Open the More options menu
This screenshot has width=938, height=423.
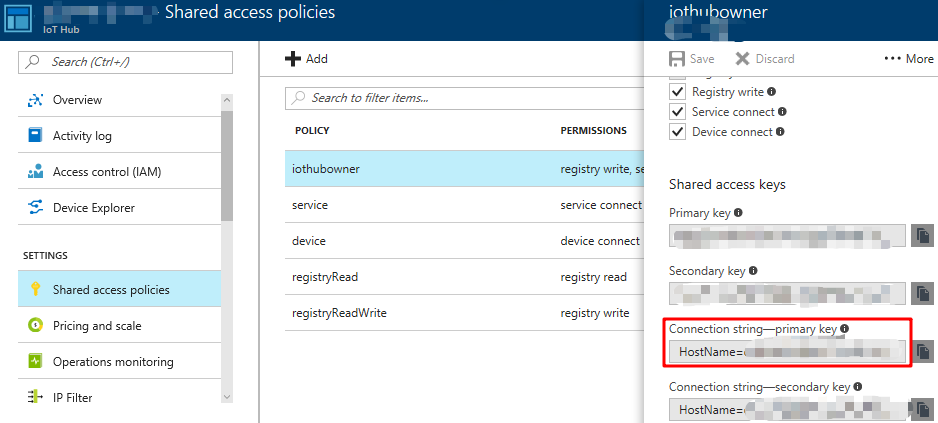[x=909, y=59]
